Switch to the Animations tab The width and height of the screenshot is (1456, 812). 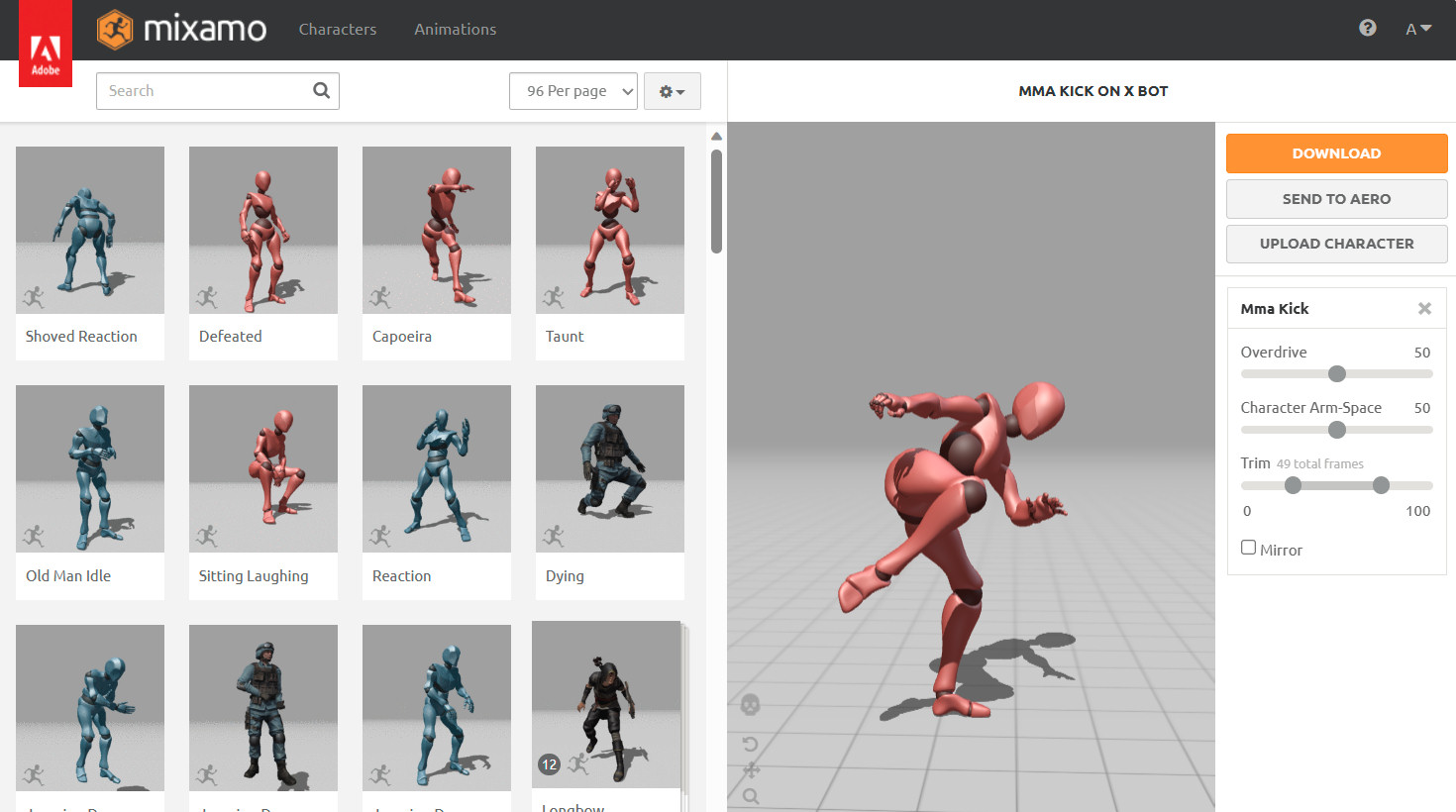pyautogui.click(x=455, y=30)
